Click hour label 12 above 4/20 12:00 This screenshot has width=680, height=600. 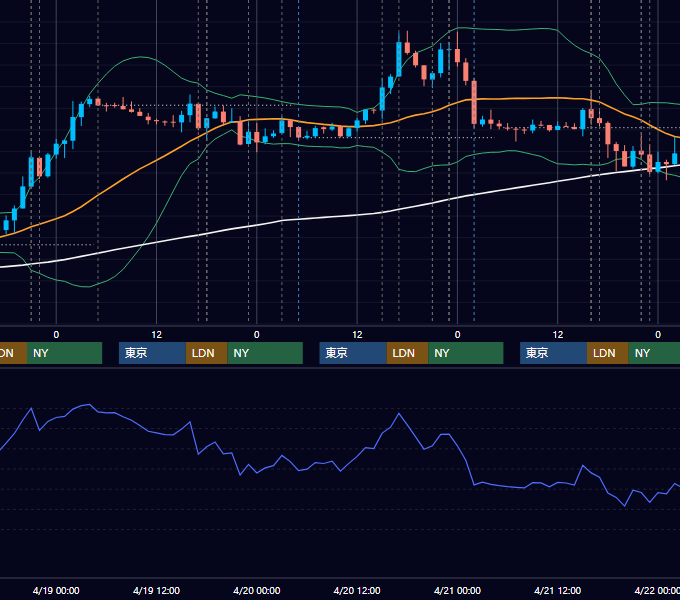tap(357, 335)
